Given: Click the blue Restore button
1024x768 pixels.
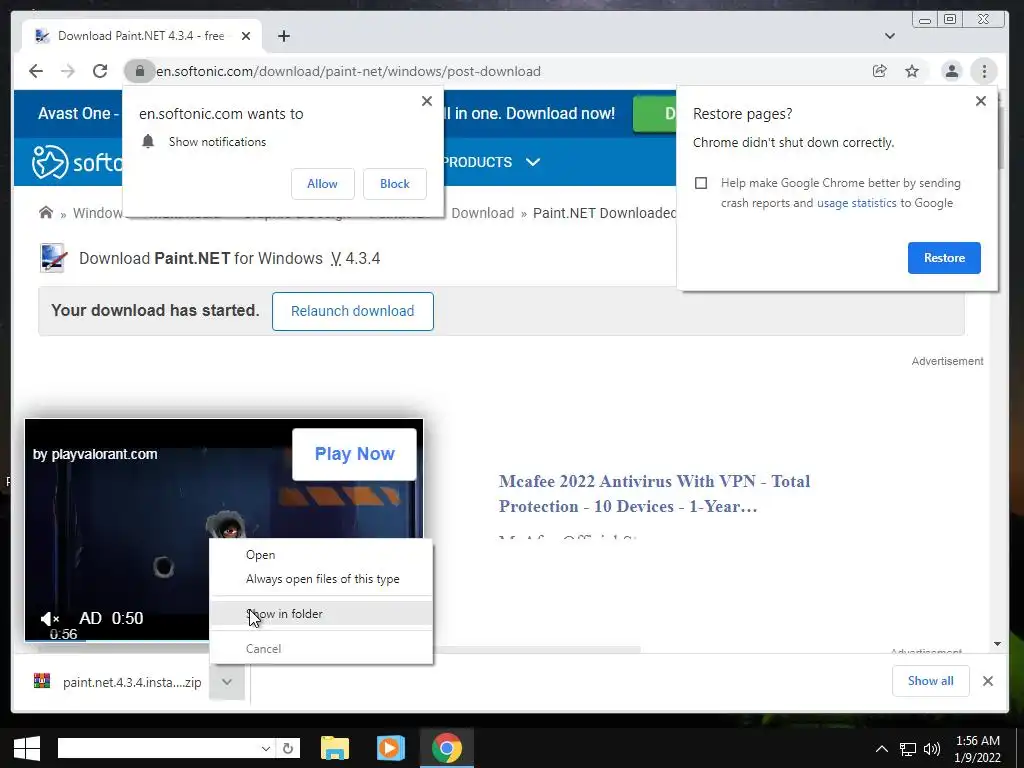Looking at the screenshot, I should [x=944, y=258].
